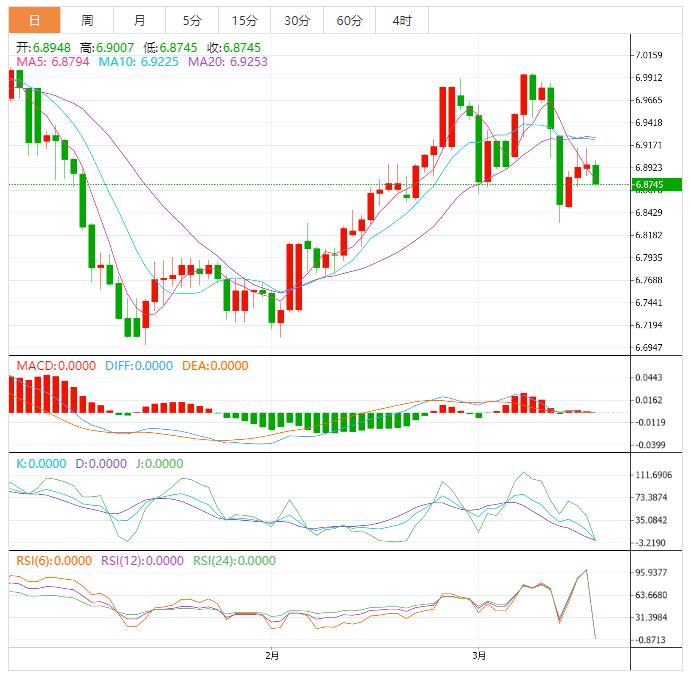Click the 31.3984 RSI axis label
This screenshot has width=691, height=680.
[651, 617]
